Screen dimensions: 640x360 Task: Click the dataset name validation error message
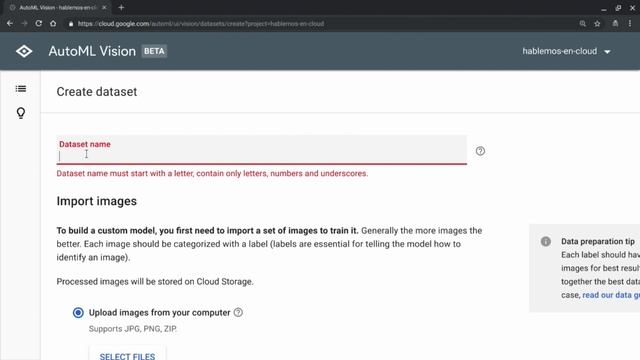pyautogui.click(x=212, y=173)
